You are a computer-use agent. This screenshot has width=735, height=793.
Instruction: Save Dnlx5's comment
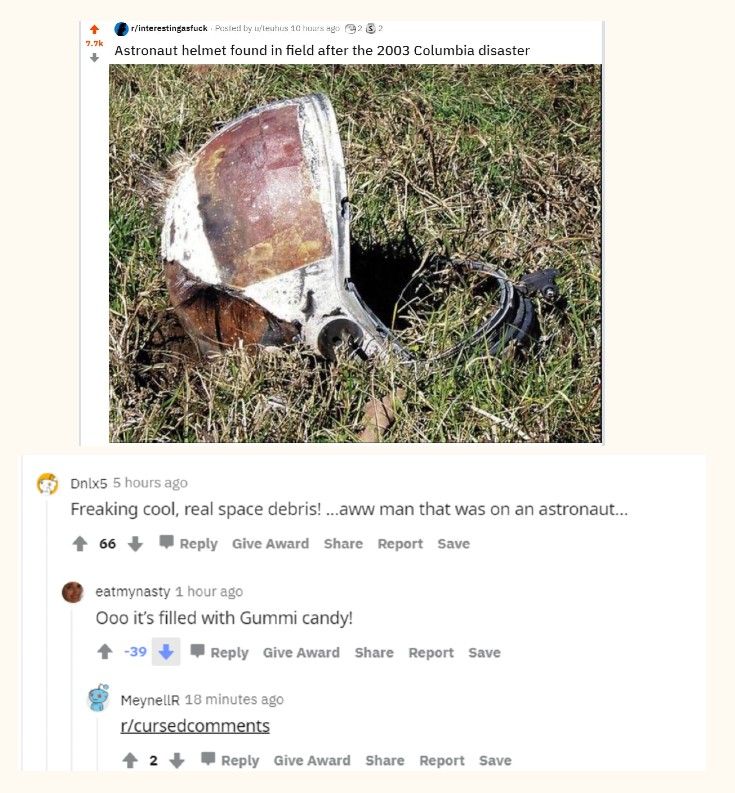[454, 544]
